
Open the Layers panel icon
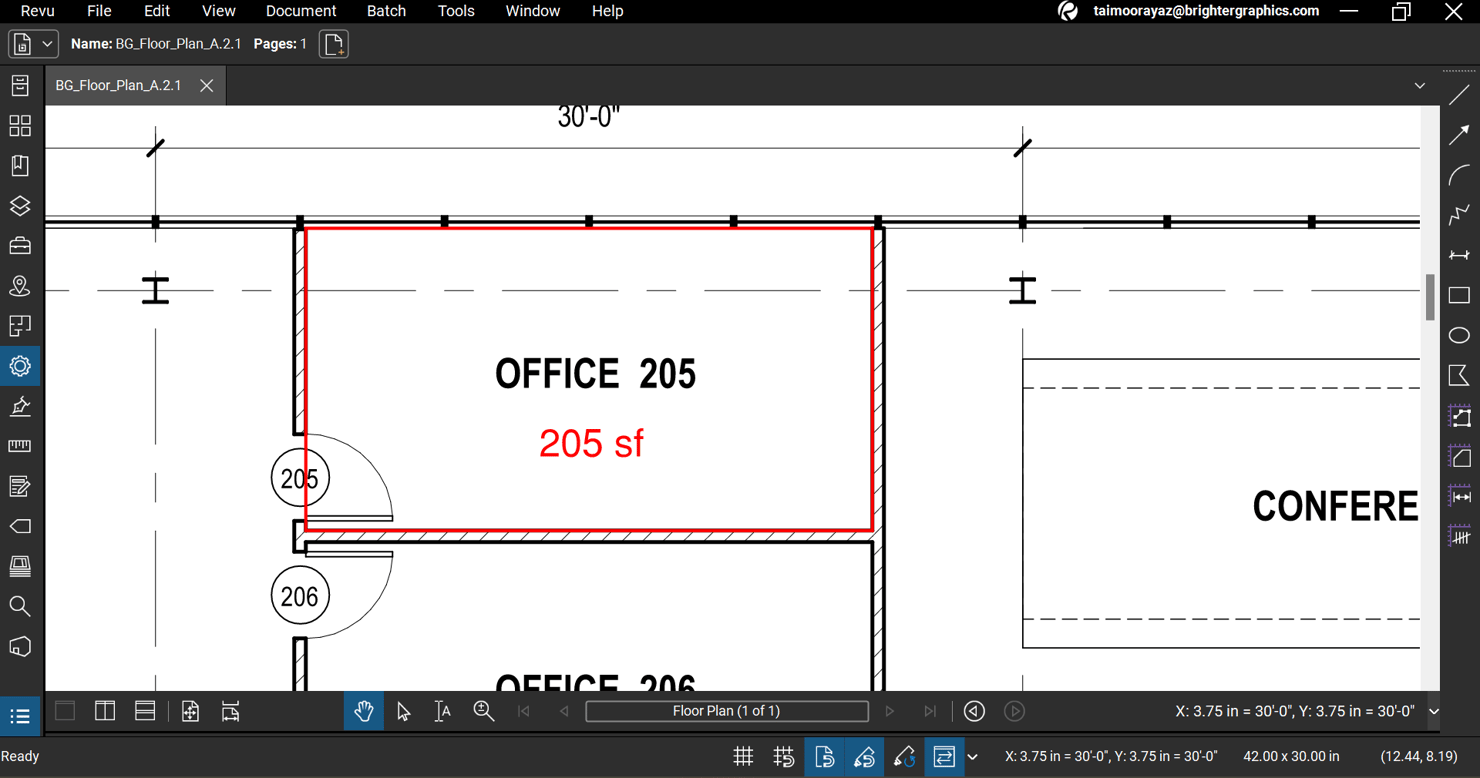coord(20,206)
